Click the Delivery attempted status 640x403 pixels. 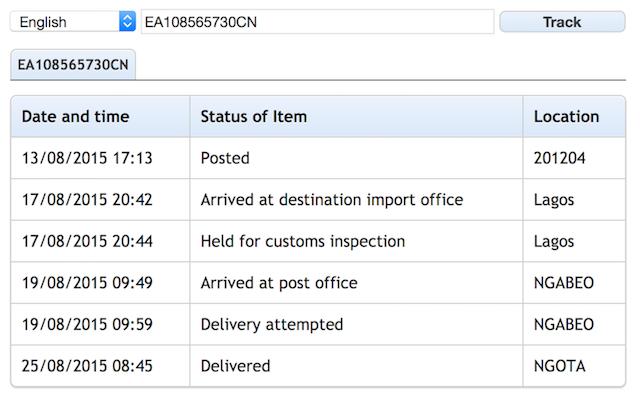[x=271, y=324]
